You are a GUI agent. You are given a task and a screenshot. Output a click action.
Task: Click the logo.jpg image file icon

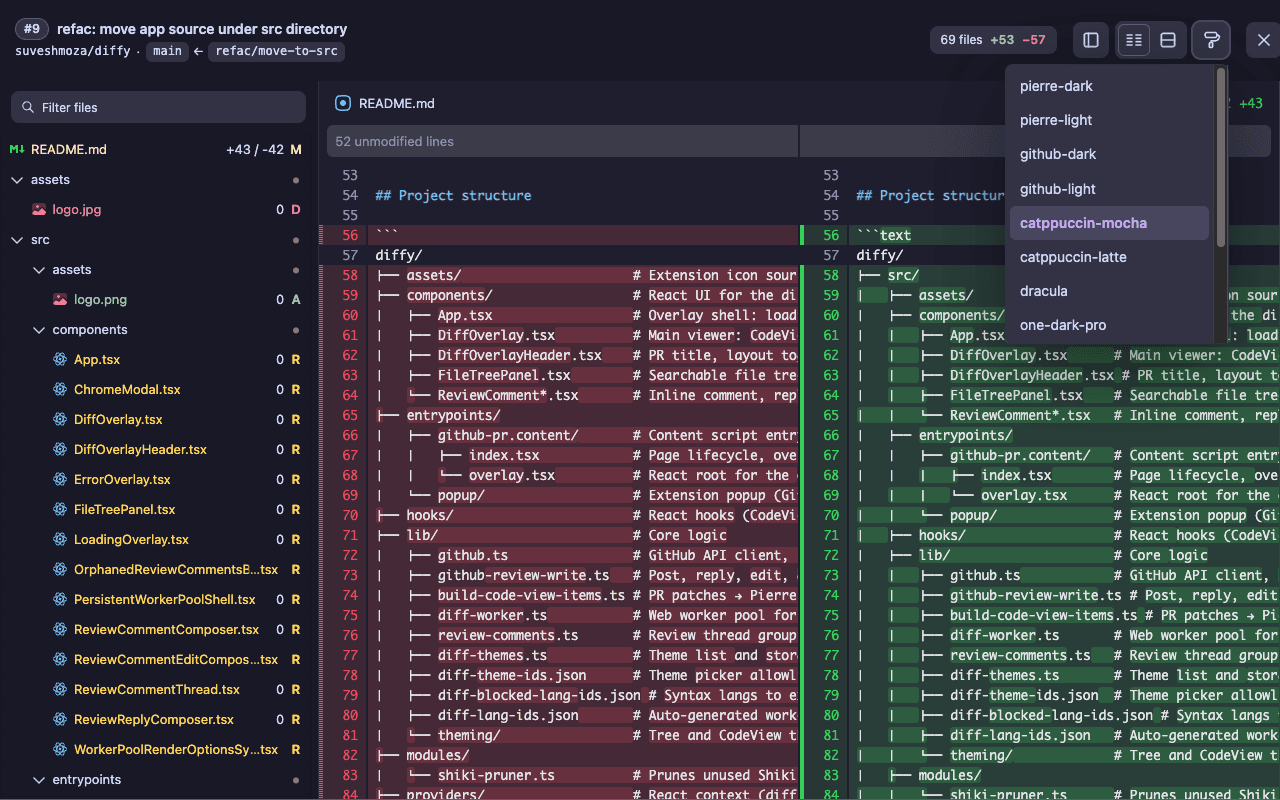38,210
